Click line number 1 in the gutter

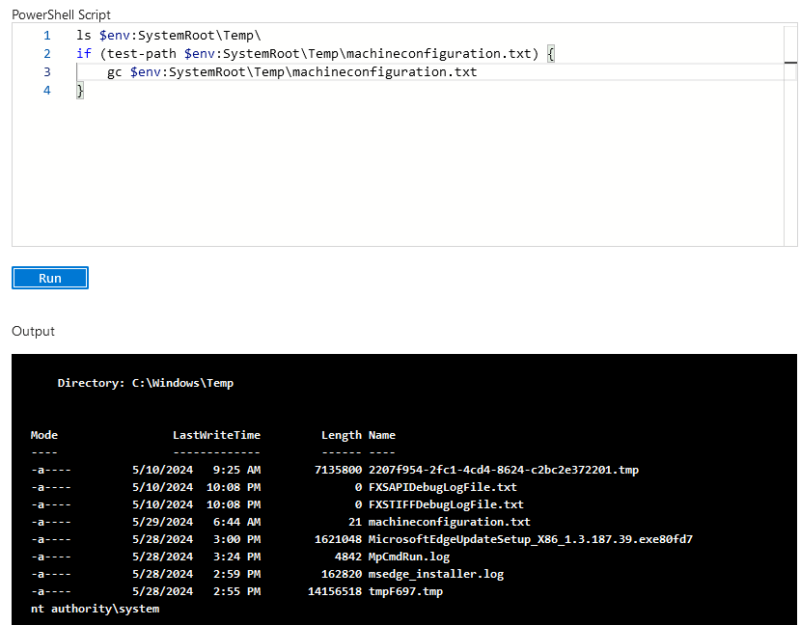point(47,36)
